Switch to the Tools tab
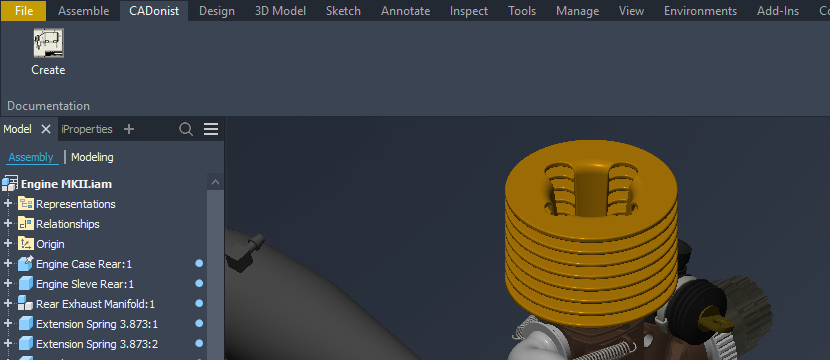The width and height of the screenshot is (830, 360). click(522, 11)
